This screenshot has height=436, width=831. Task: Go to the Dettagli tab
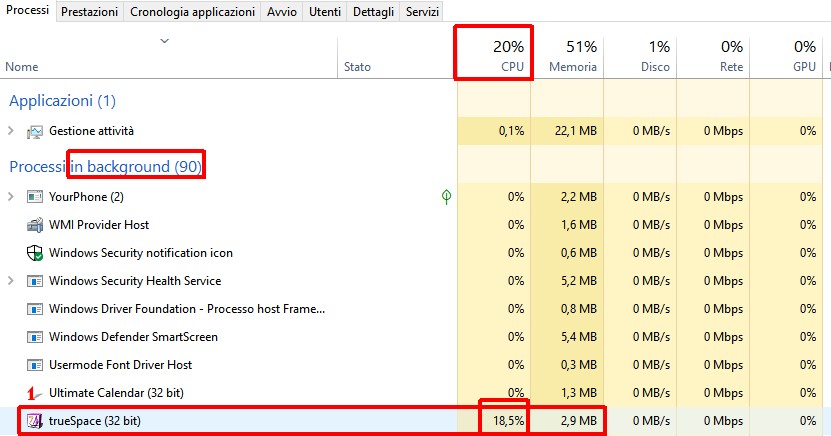click(373, 12)
